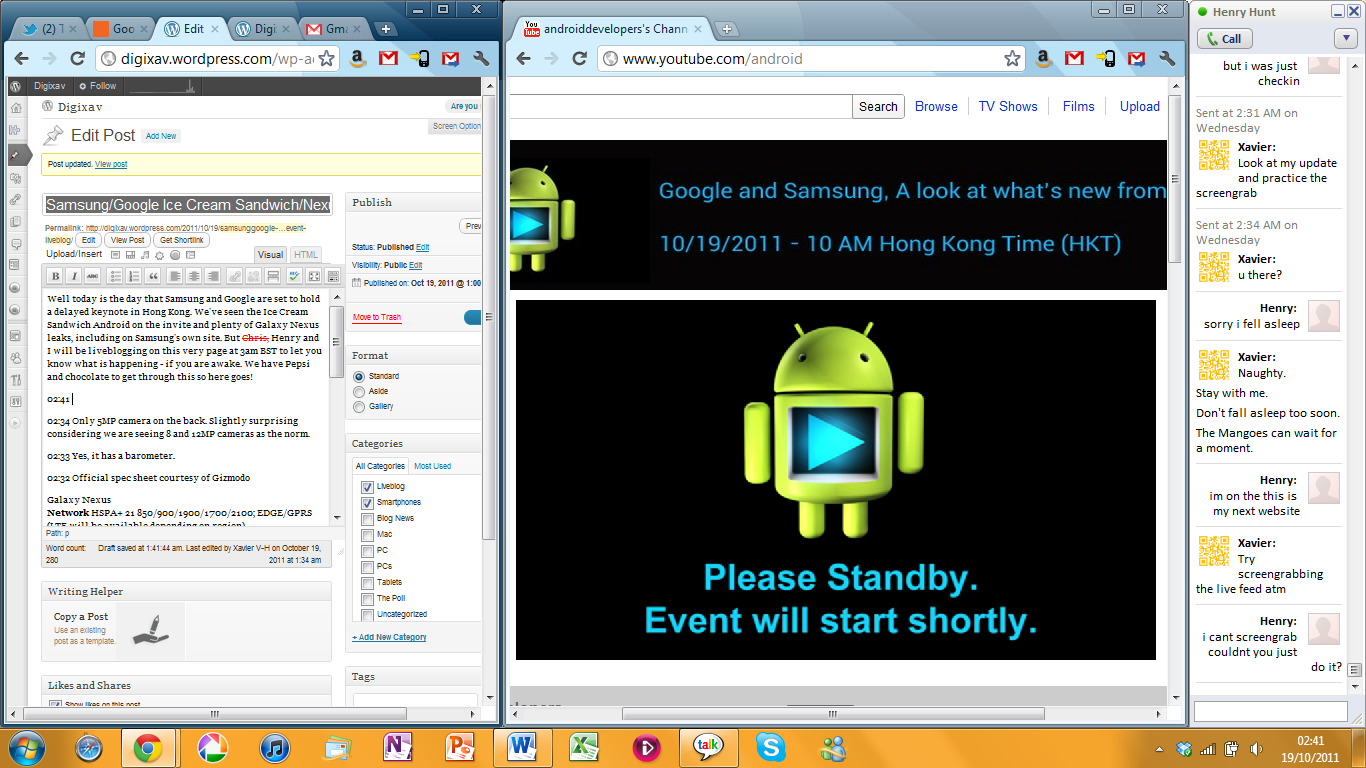Insert a blockquote in the post
1366x768 pixels.
(153, 276)
